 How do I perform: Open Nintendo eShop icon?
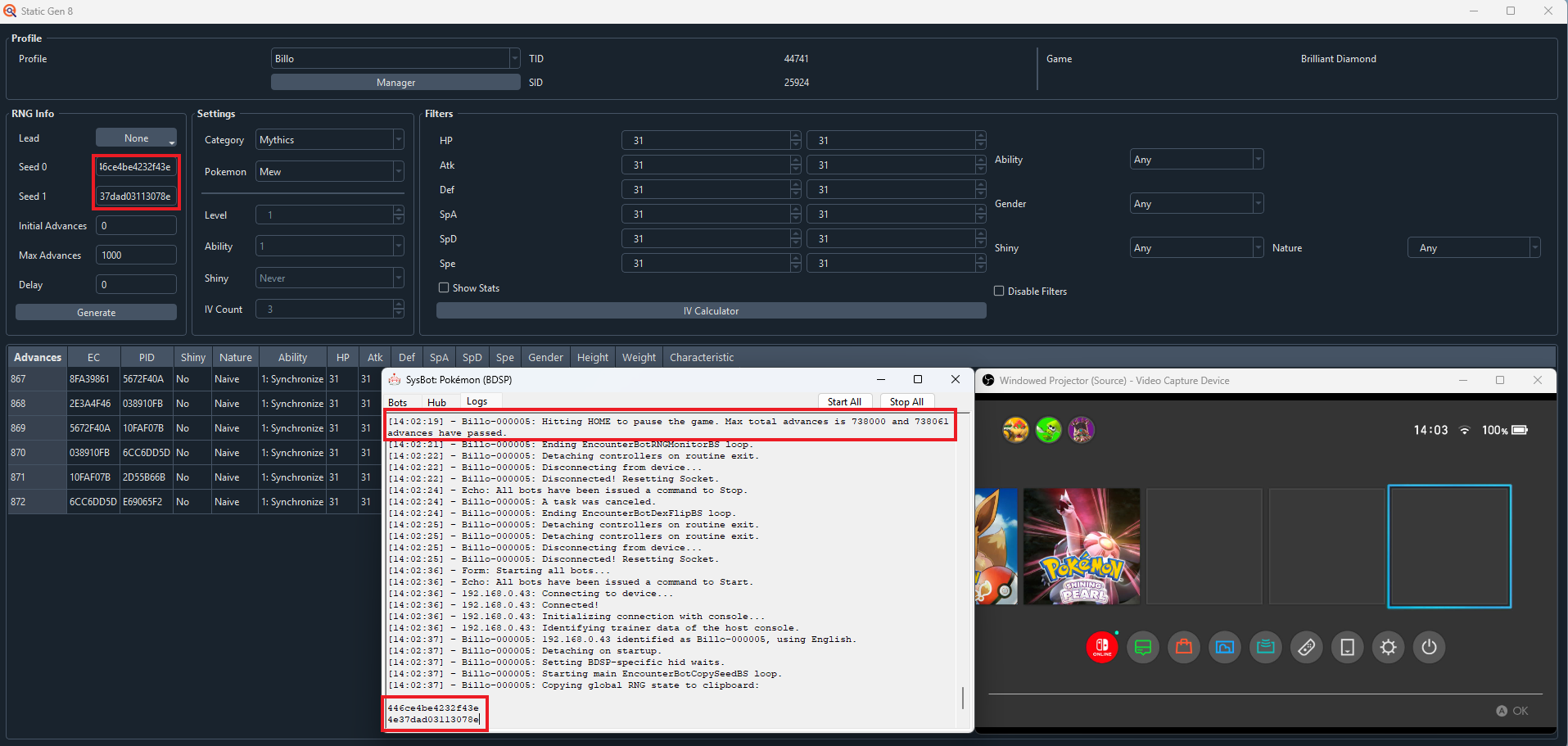click(x=1184, y=647)
